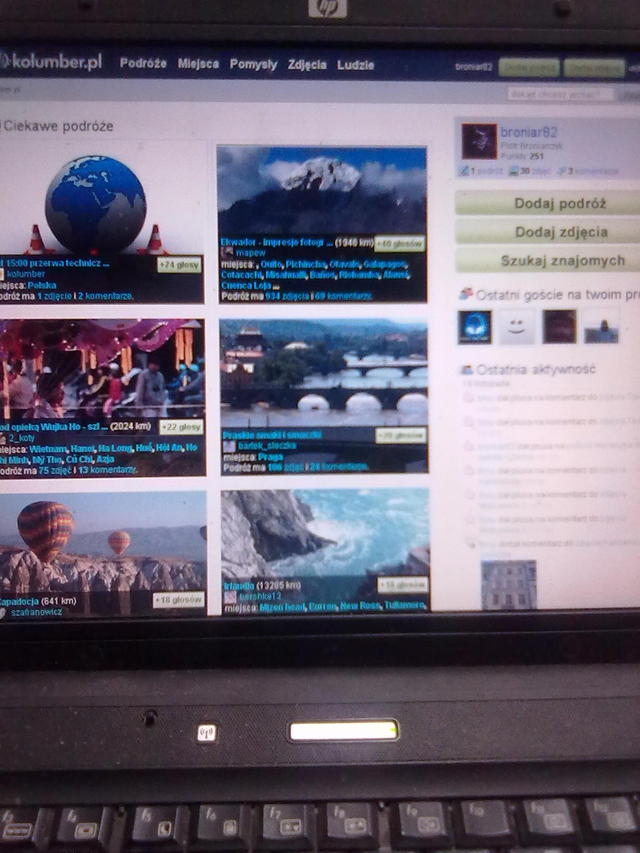Click the +74 głosy vote badge
The image size is (640, 853).
point(179,265)
